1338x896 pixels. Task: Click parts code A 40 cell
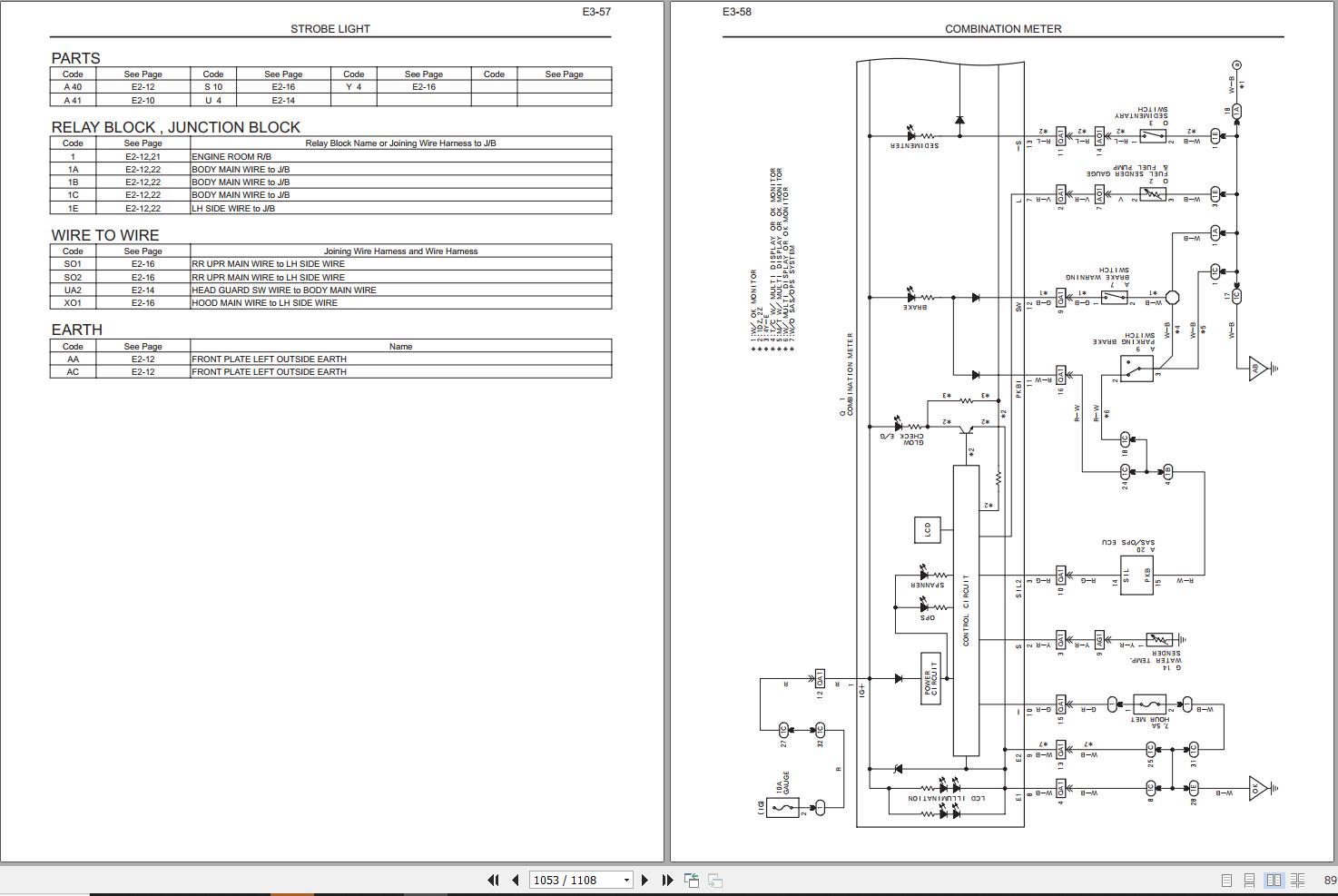(x=73, y=87)
